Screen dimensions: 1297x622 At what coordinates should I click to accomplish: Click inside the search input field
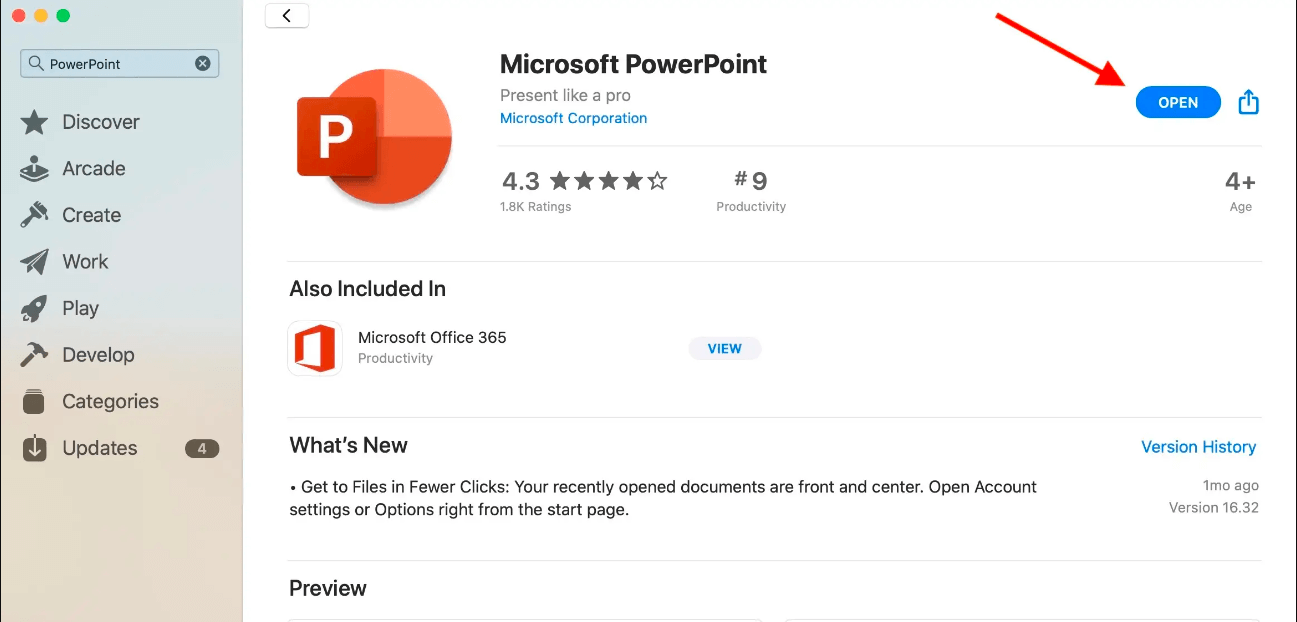point(120,63)
